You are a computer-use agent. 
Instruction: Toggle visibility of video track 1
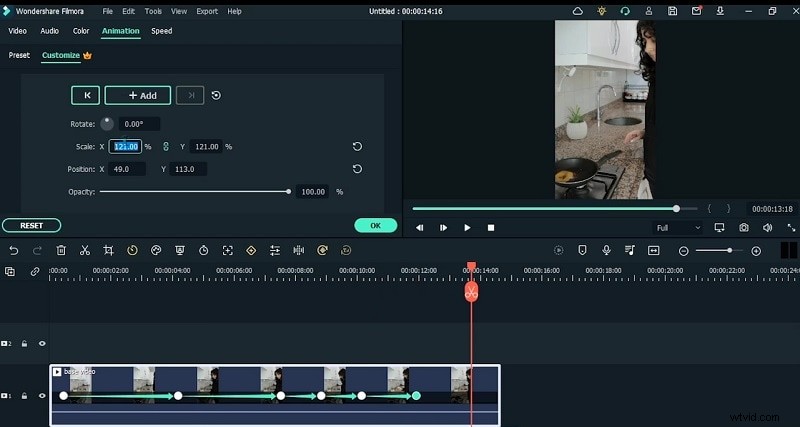(x=42, y=396)
